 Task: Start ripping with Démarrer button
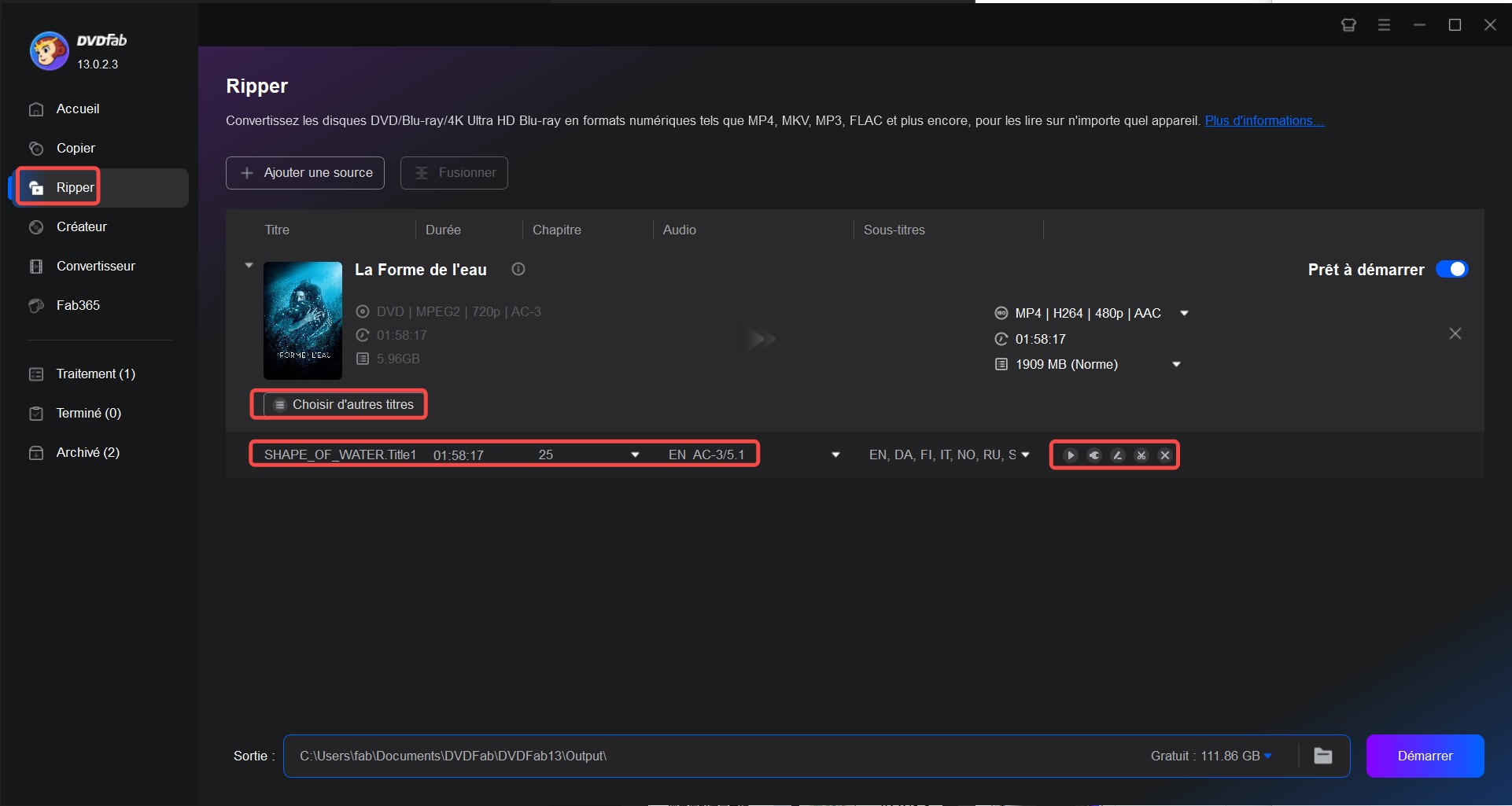coord(1425,756)
